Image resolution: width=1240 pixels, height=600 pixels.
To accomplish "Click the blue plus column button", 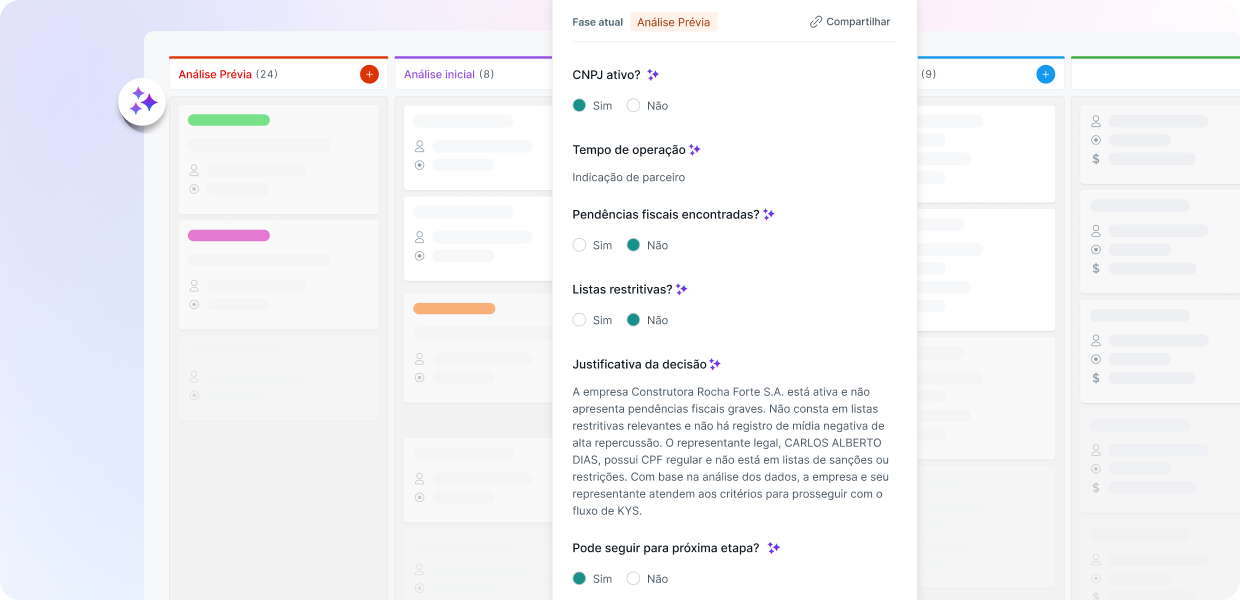I will 1045,74.
